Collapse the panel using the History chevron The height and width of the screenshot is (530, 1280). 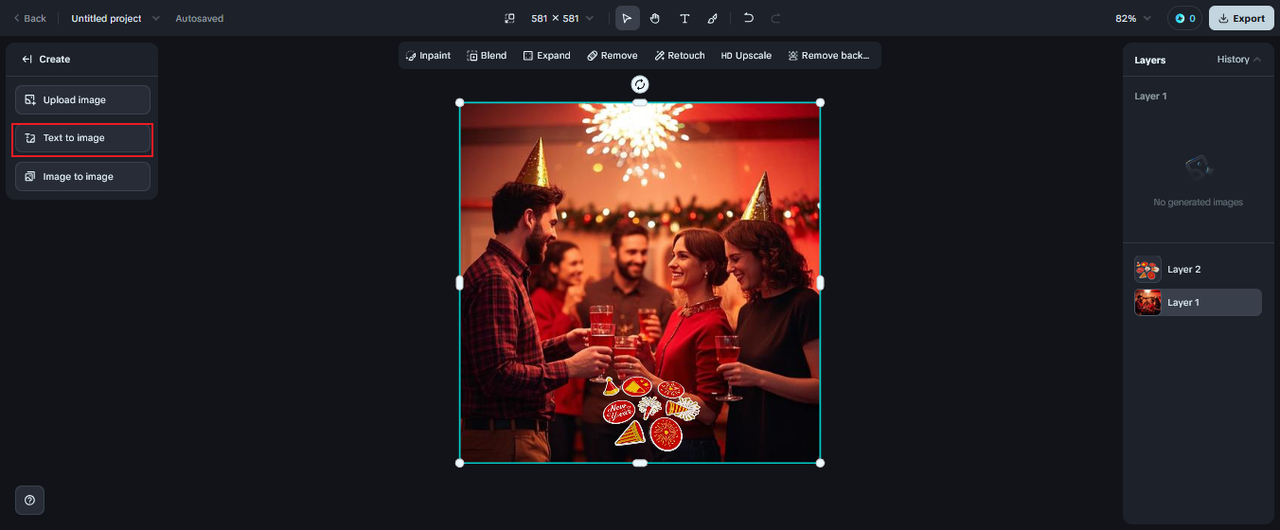1257,59
